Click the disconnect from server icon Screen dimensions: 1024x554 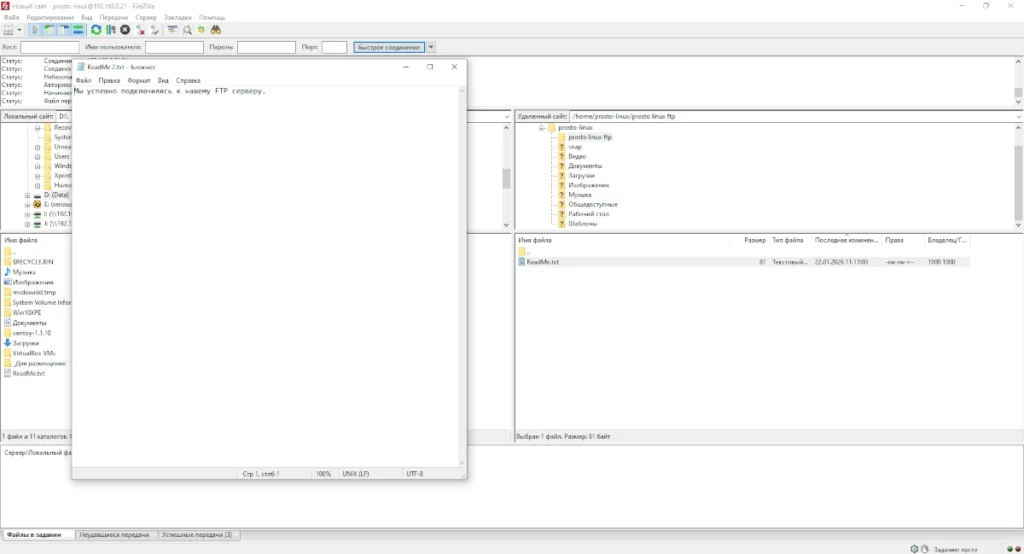click(140, 30)
